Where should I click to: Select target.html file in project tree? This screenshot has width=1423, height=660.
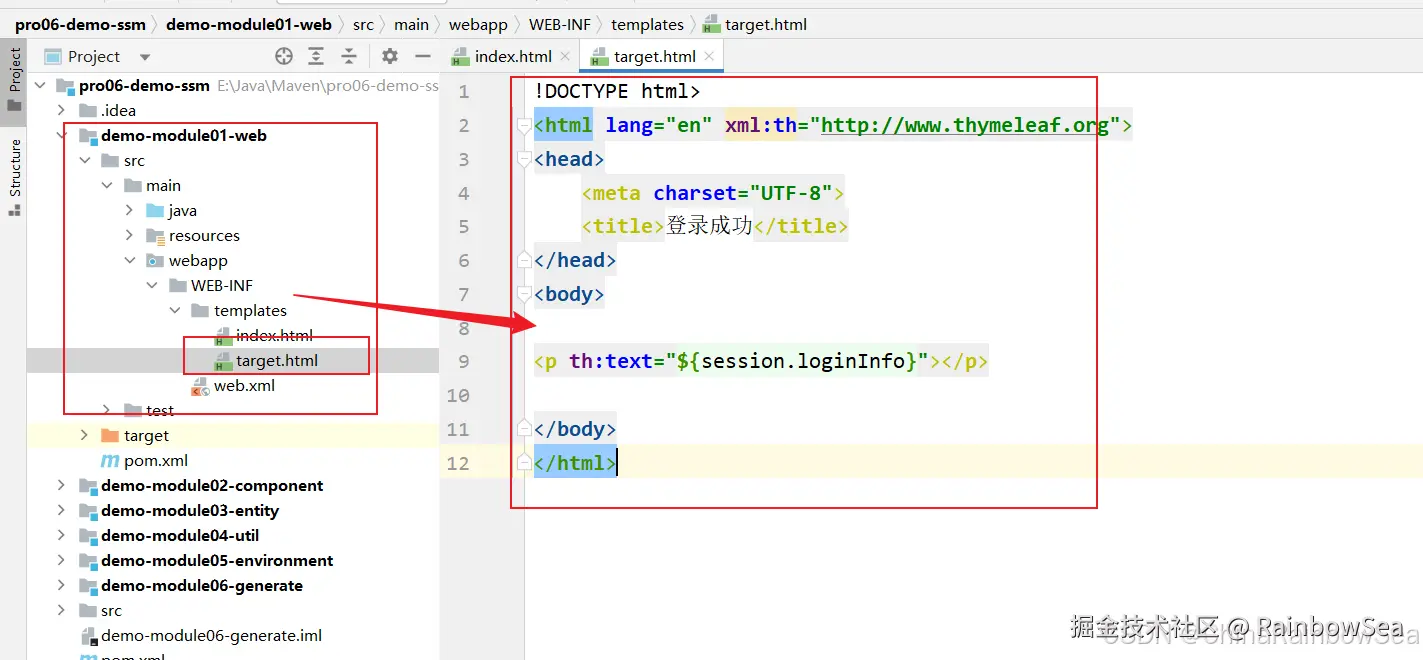pyautogui.click(x=277, y=361)
